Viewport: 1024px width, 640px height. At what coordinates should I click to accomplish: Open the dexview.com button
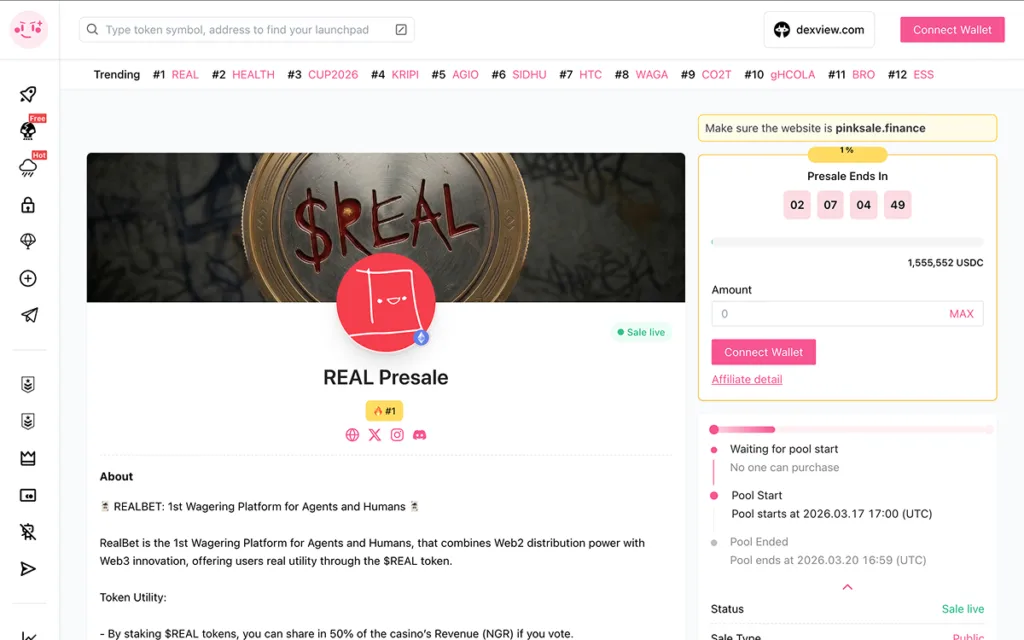[819, 29]
